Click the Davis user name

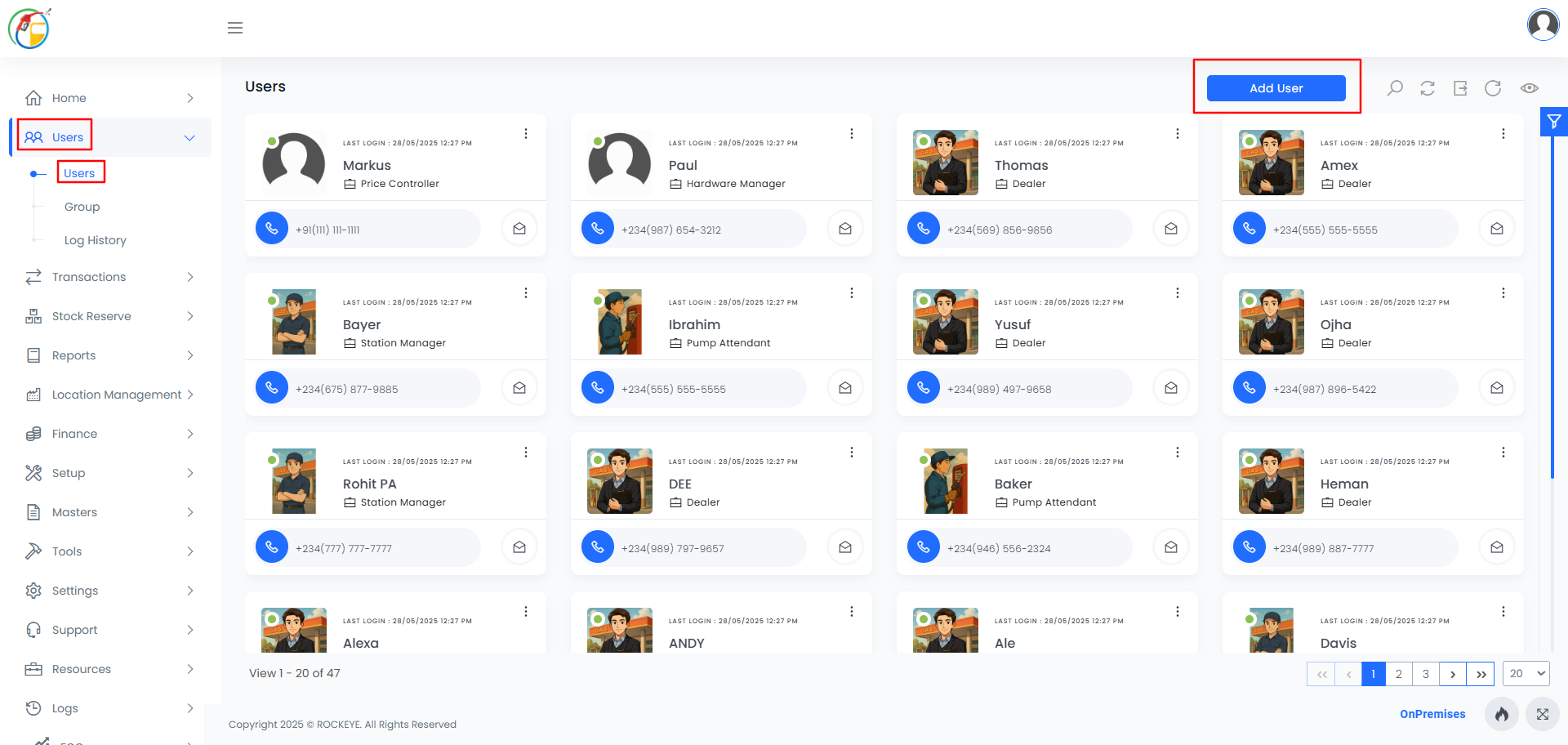[1339, 643]
